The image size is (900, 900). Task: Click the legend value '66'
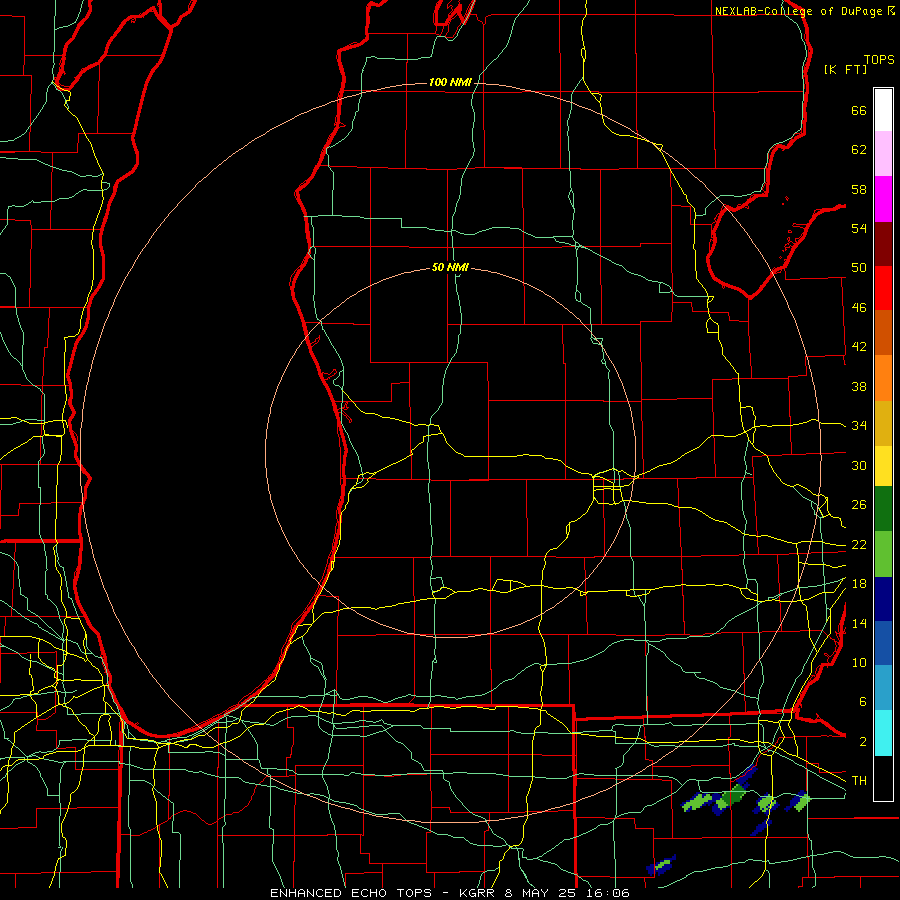coord(859,111)
